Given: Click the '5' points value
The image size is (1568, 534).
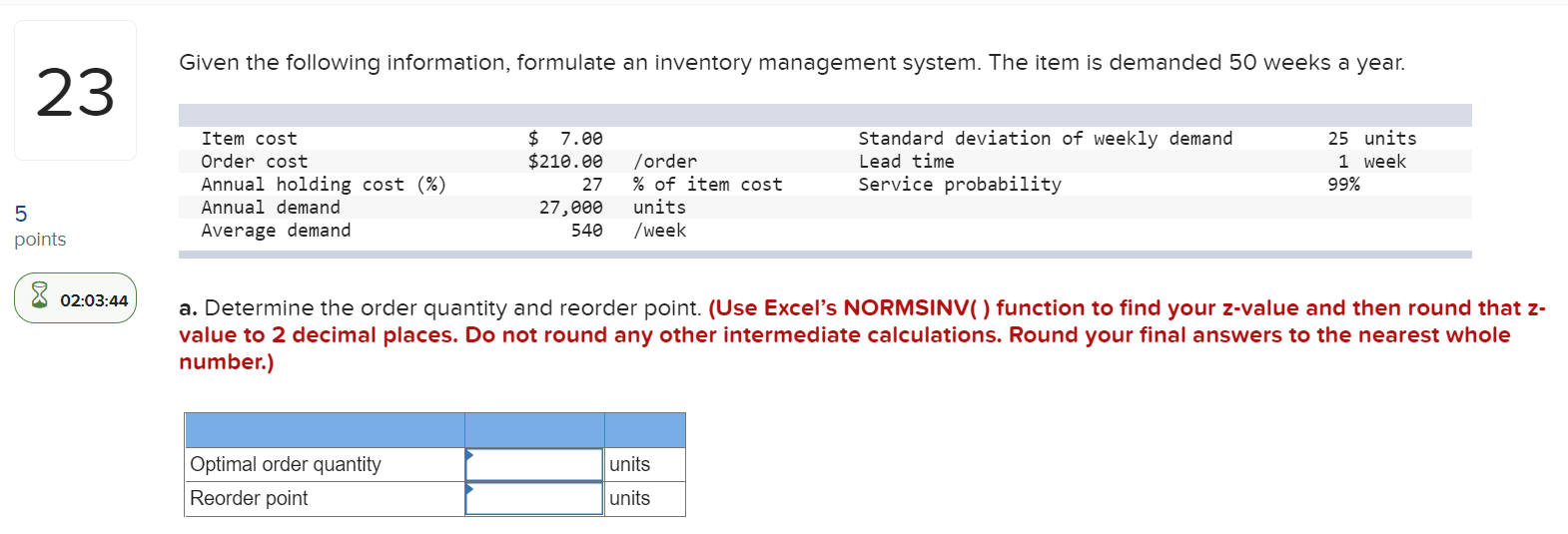Looking at the screenshot, I should click(21, 214).
